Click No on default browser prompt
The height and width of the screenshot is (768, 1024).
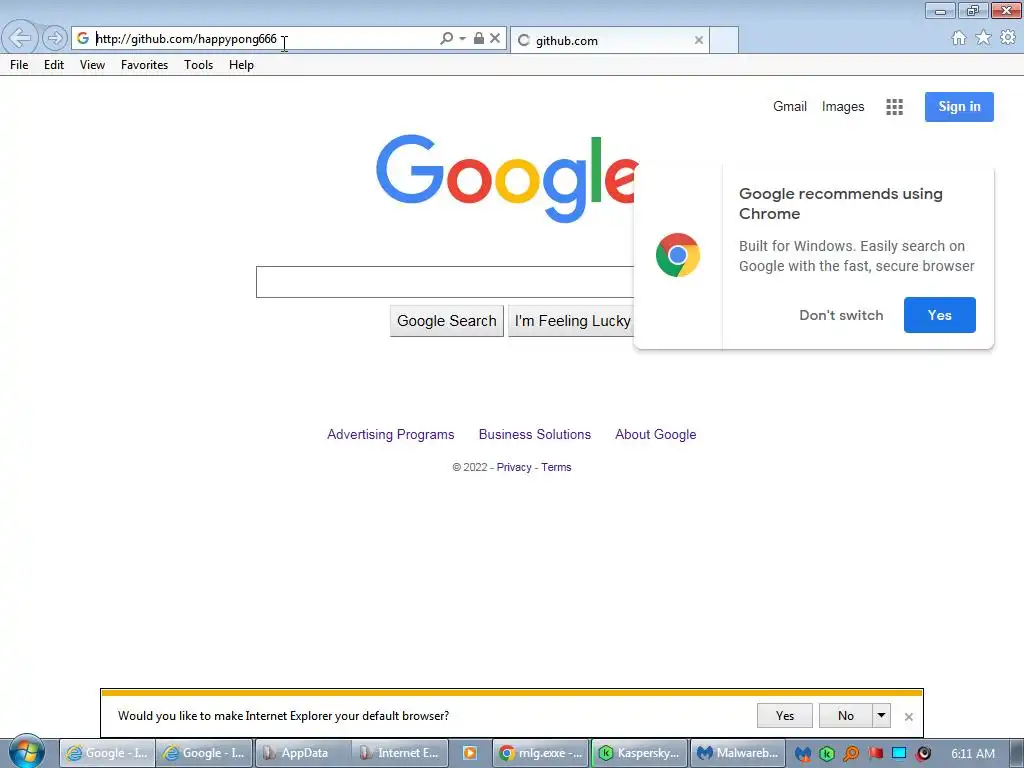tap(845, 715)
